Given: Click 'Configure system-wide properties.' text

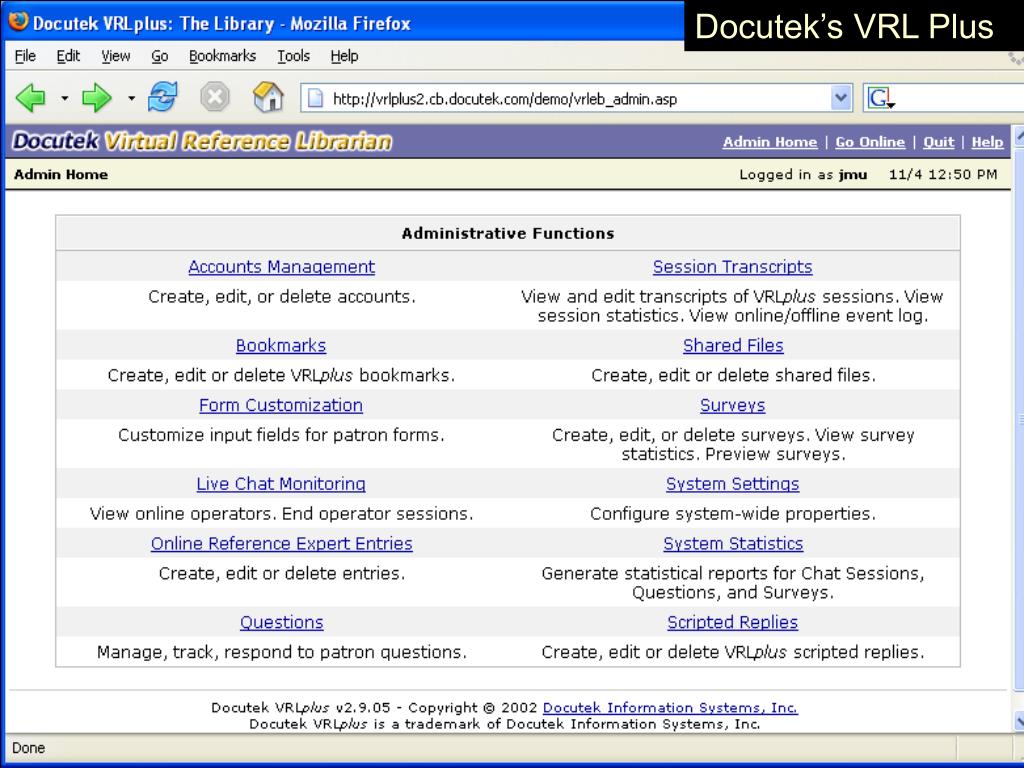Looking at the screenshot, I should (x=733, y=514).
